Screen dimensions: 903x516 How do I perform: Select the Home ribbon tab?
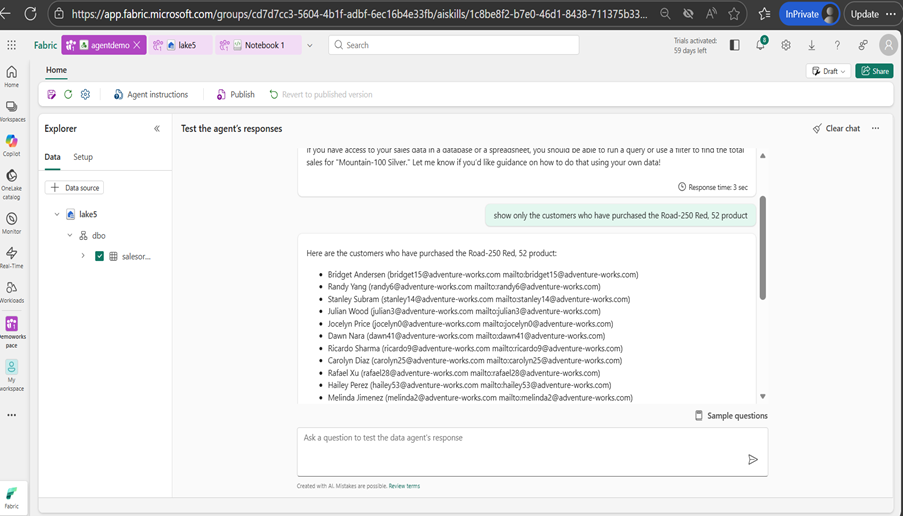point(56,70)
